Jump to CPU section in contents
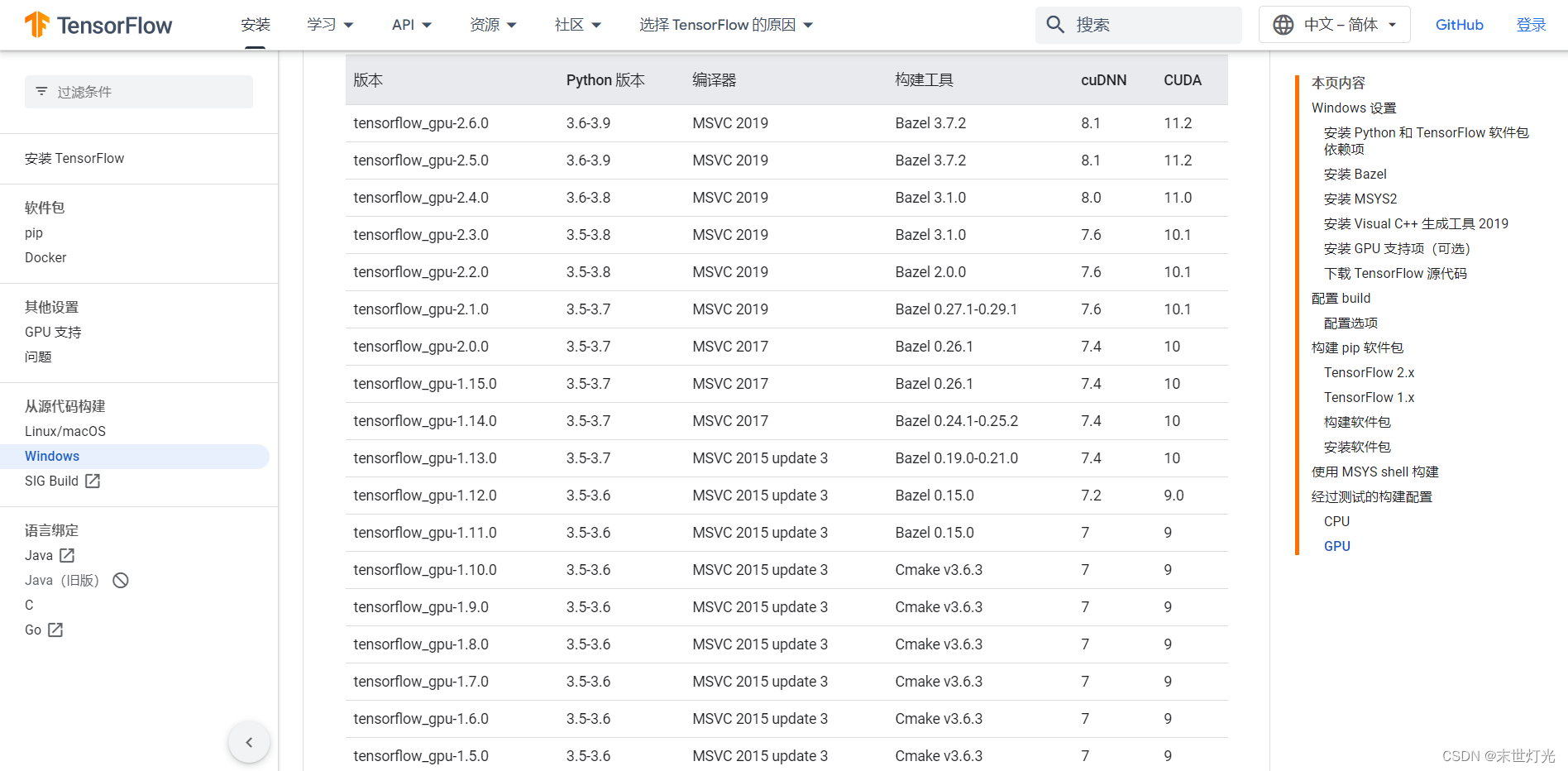Screen dimensions: 1568x771 [x=1336, y=521]
